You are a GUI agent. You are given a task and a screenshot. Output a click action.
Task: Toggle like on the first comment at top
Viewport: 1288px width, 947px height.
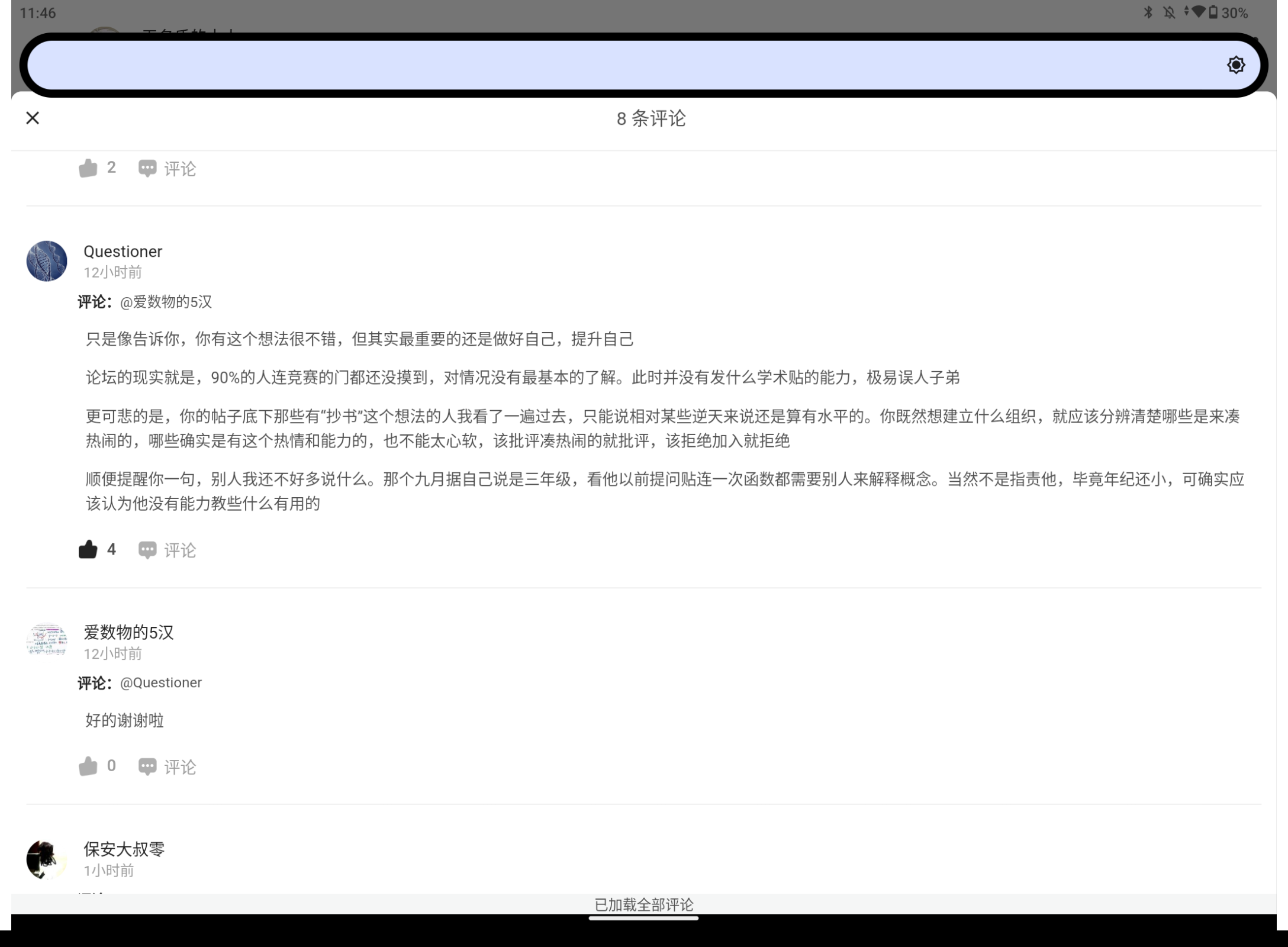(88, 168)
